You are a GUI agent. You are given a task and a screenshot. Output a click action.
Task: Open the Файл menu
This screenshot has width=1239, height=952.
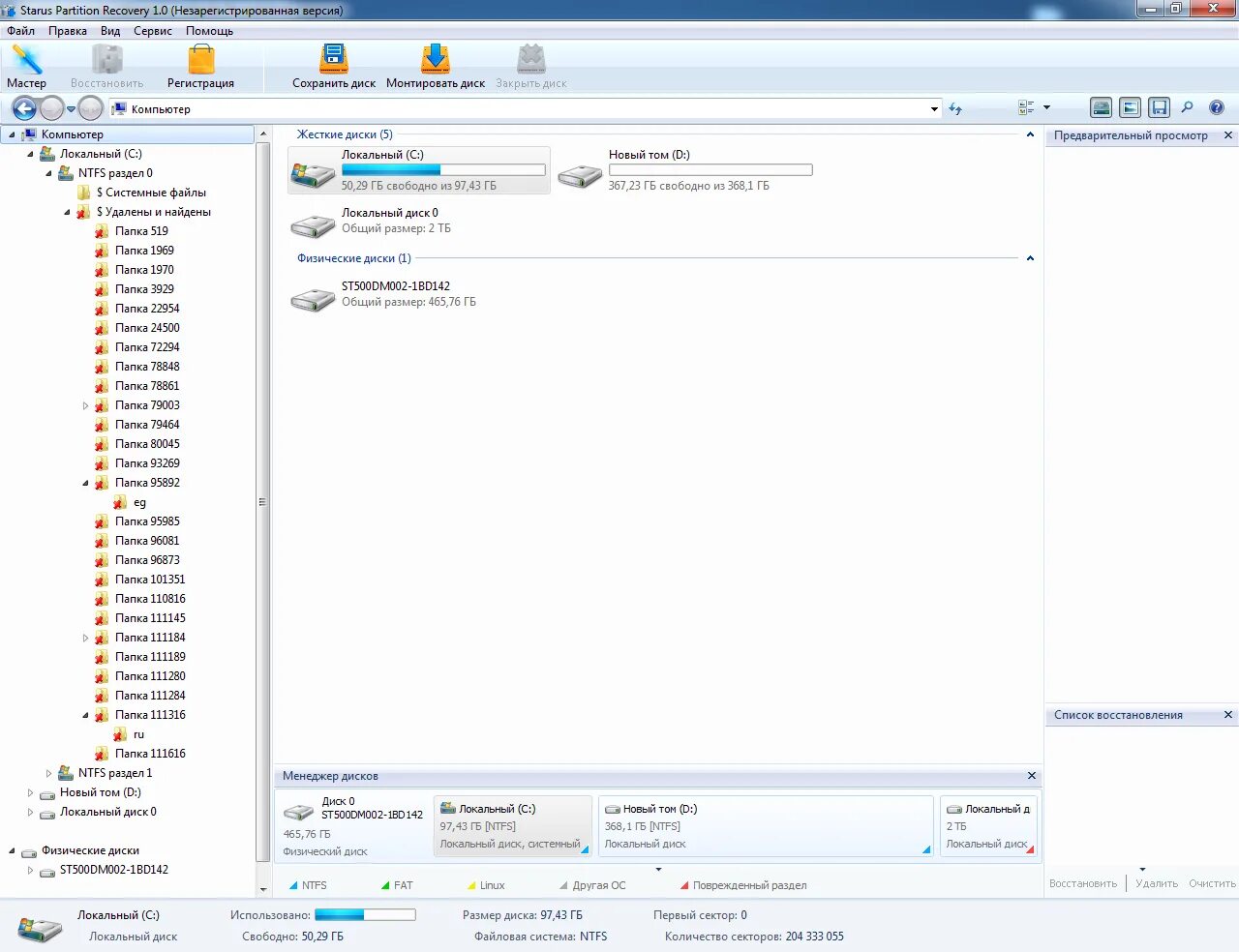[x=20, y=31]
